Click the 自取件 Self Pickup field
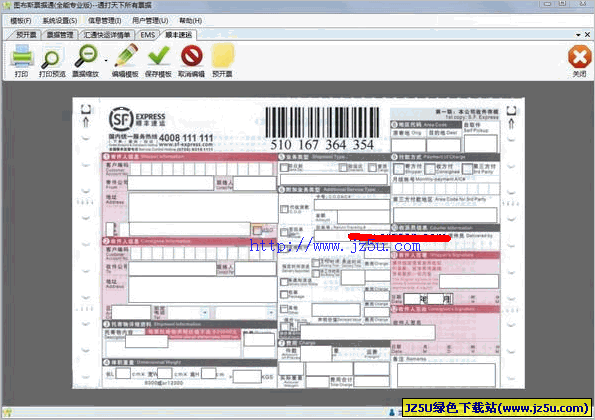The image size is (595, 420). click(x=481, y=143)
